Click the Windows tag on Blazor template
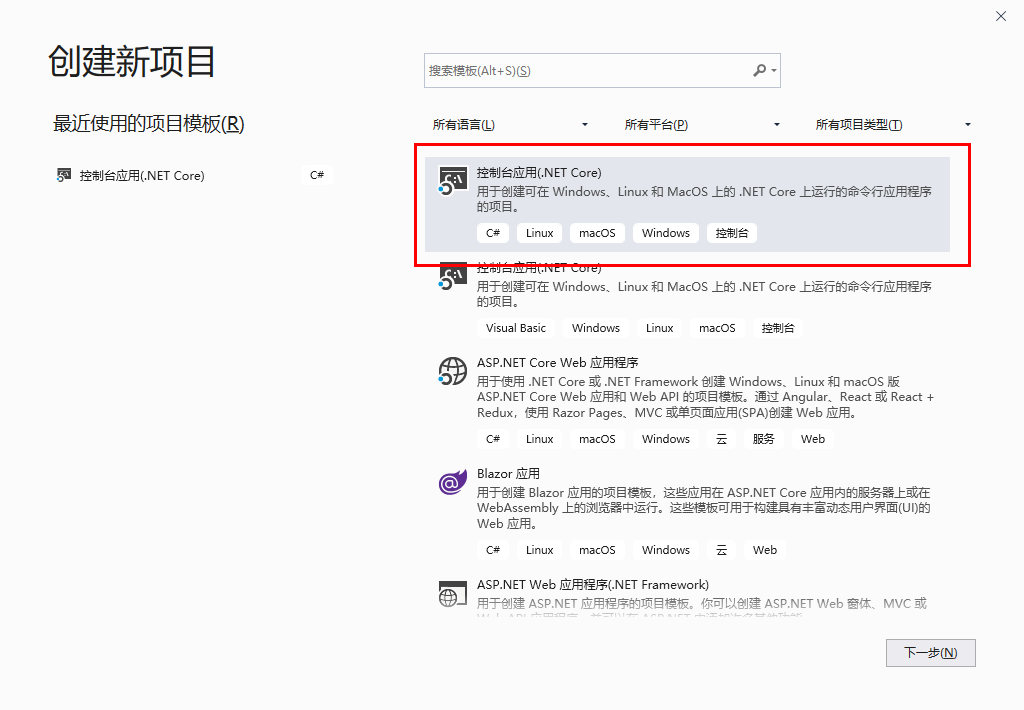 (x=665, y=550)
